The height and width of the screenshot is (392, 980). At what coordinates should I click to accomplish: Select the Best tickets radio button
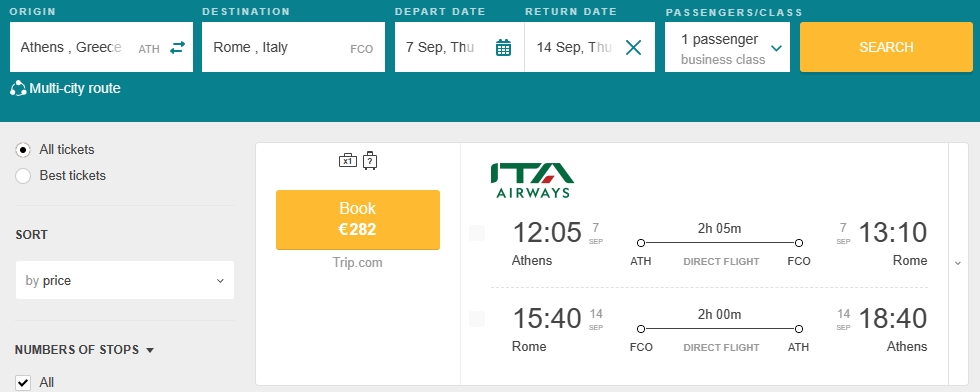(23, 176)
